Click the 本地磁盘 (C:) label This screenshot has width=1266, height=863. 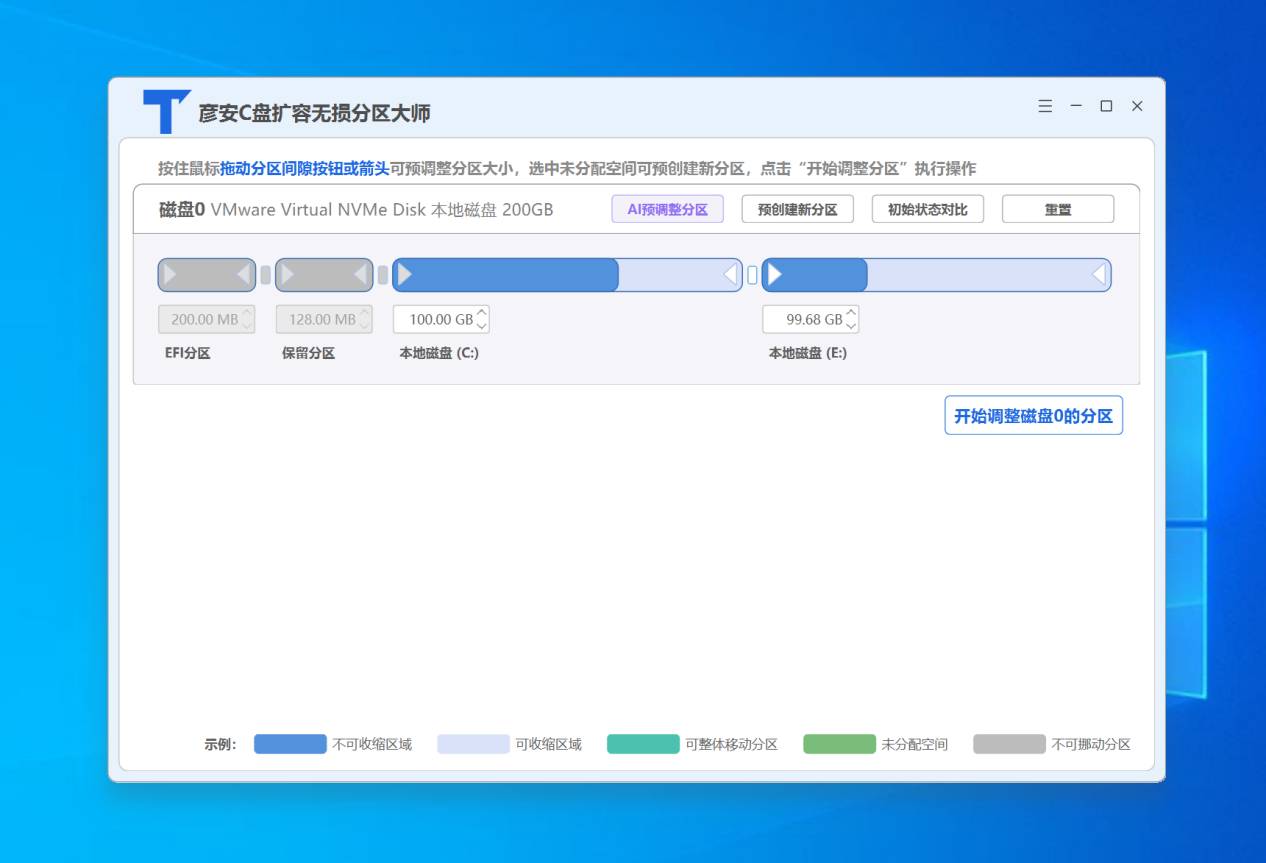pos(439,353)
